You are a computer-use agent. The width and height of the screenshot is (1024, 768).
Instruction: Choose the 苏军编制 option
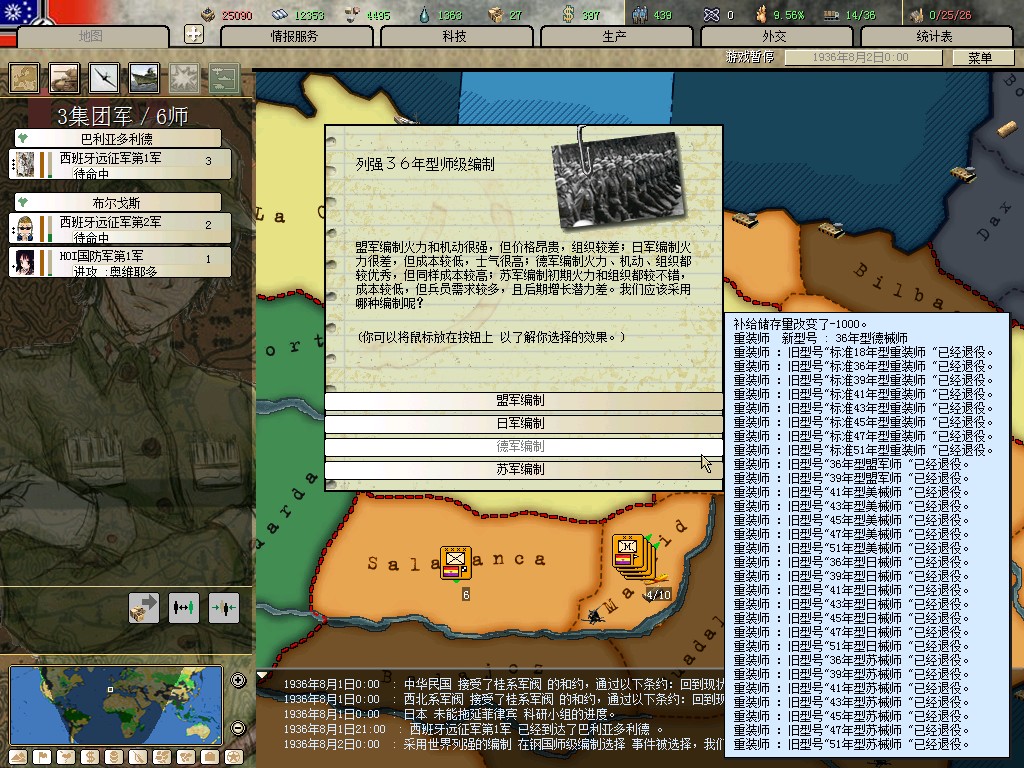point(522,469)
